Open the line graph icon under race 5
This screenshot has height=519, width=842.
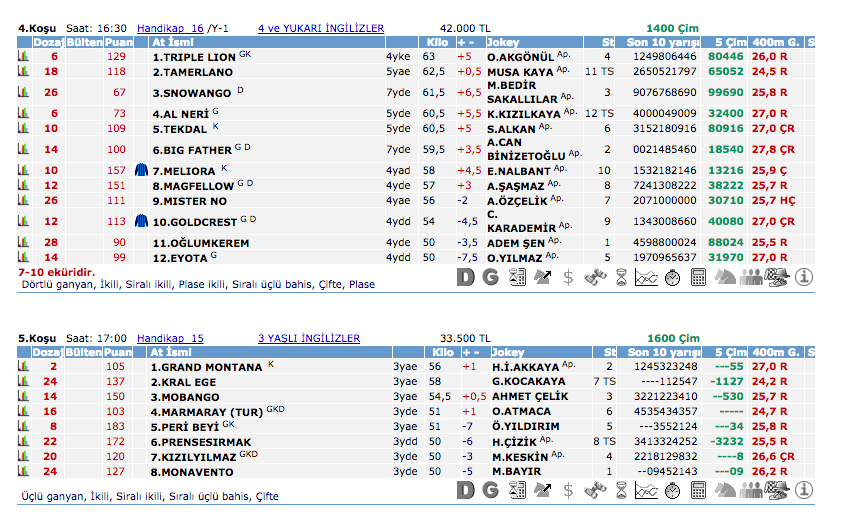click(x=646, y=490)
